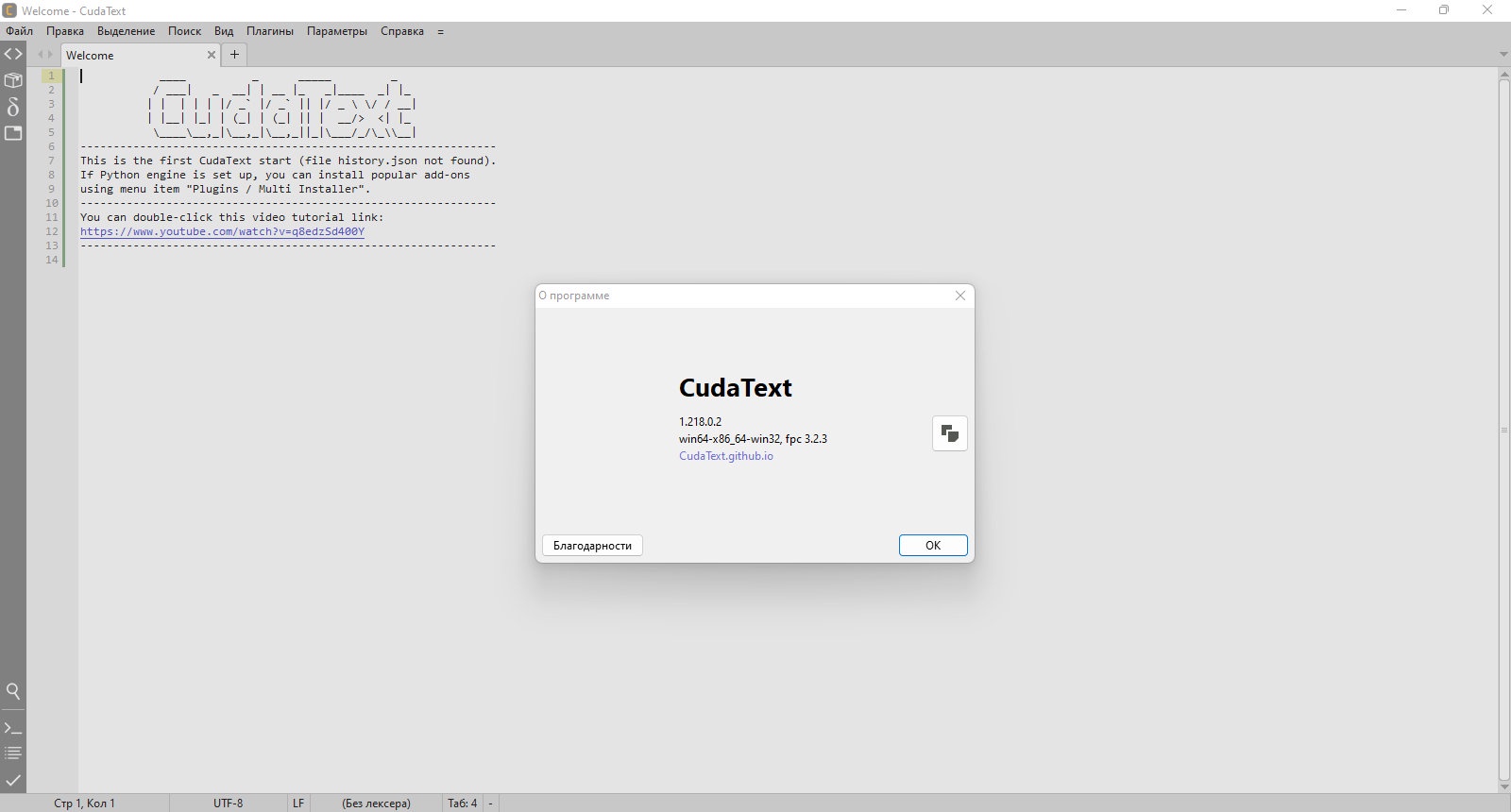1511x812 pixels.
Task: Click line number 7 in the gutter
Action: click(x=51, y=161)
